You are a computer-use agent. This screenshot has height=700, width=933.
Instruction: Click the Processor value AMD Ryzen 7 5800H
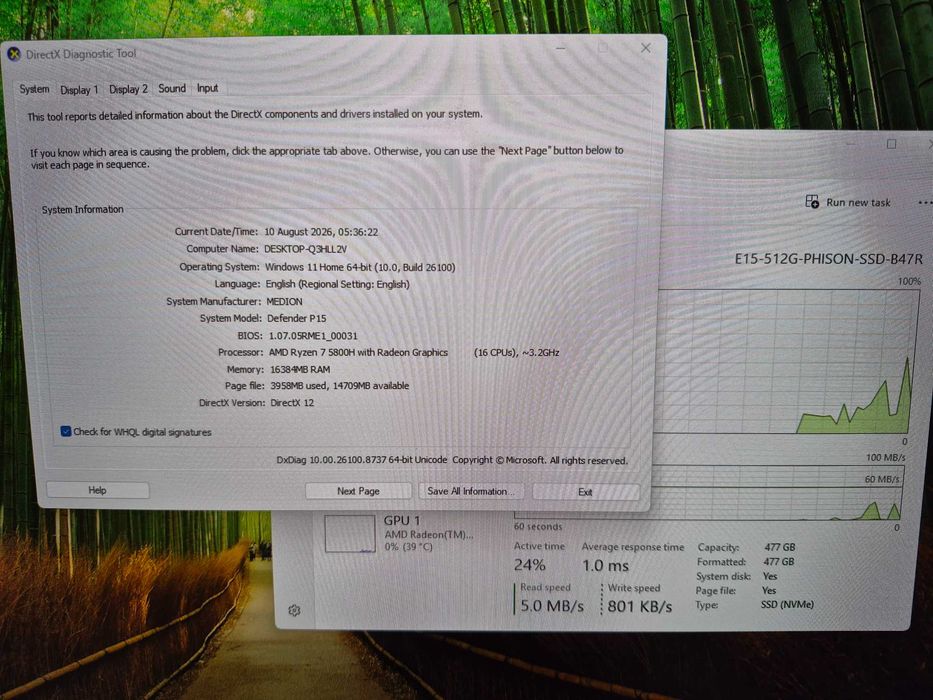(x=358, y=352)
